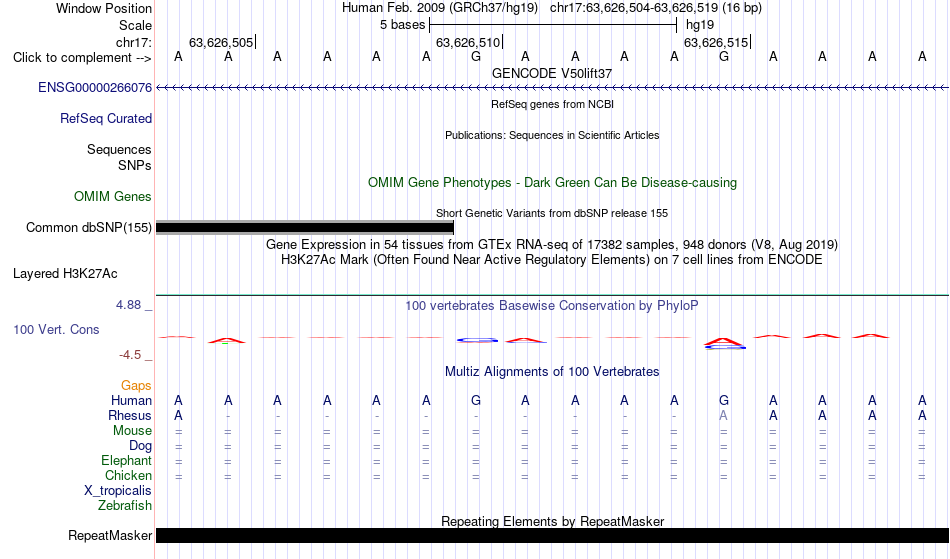Click the Gaps row label
Screen dimensions: 950x559
[136, 386]
